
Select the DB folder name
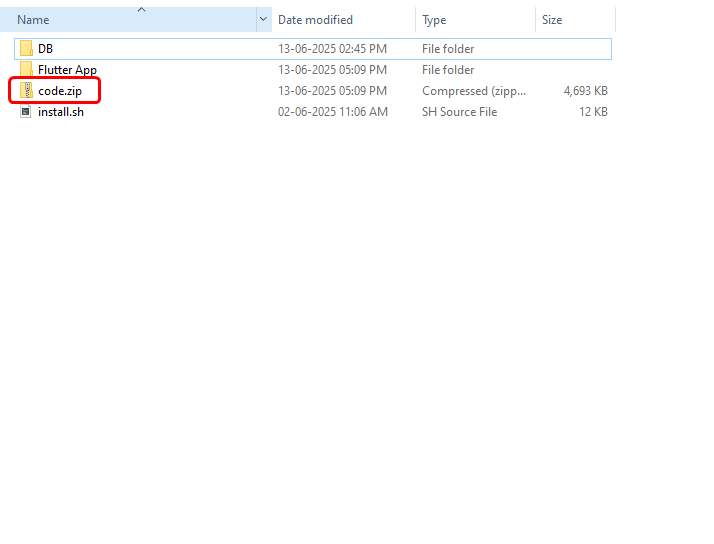[46, 49]
